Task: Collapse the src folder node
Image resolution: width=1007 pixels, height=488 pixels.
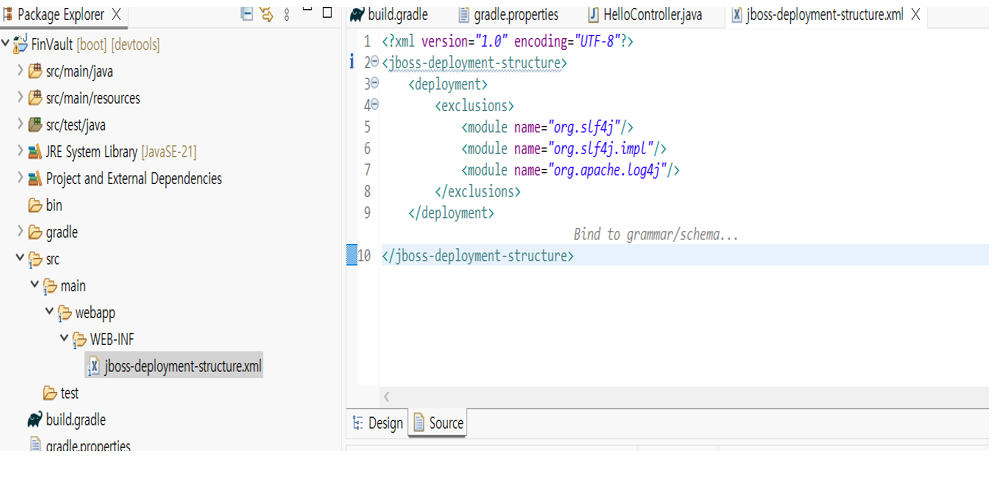Action: click(x=21, y=258)
